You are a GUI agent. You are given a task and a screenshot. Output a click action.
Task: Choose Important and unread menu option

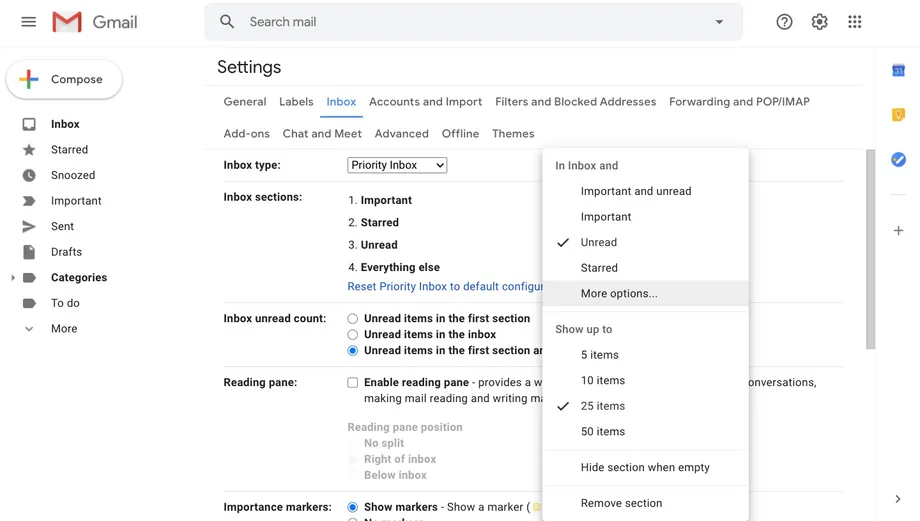tap(645, 191)
